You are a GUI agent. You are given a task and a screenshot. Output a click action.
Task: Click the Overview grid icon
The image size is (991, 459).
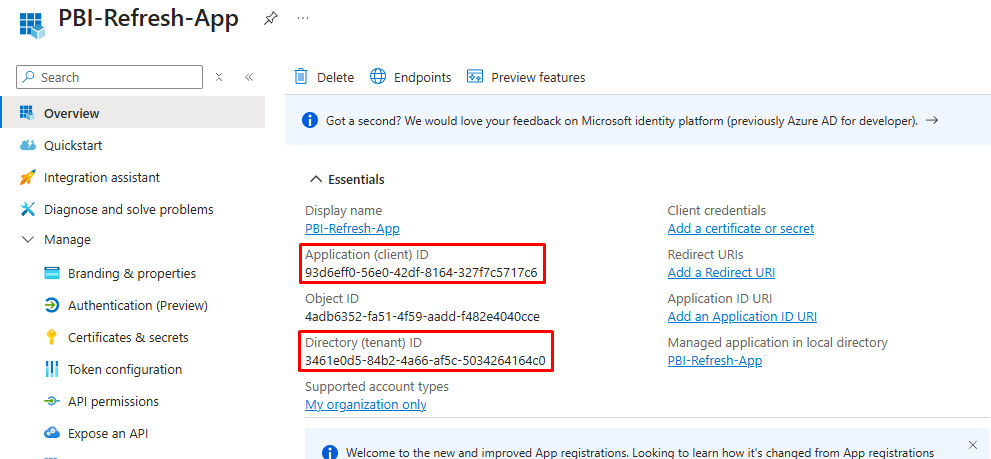(x=27, y=113)
